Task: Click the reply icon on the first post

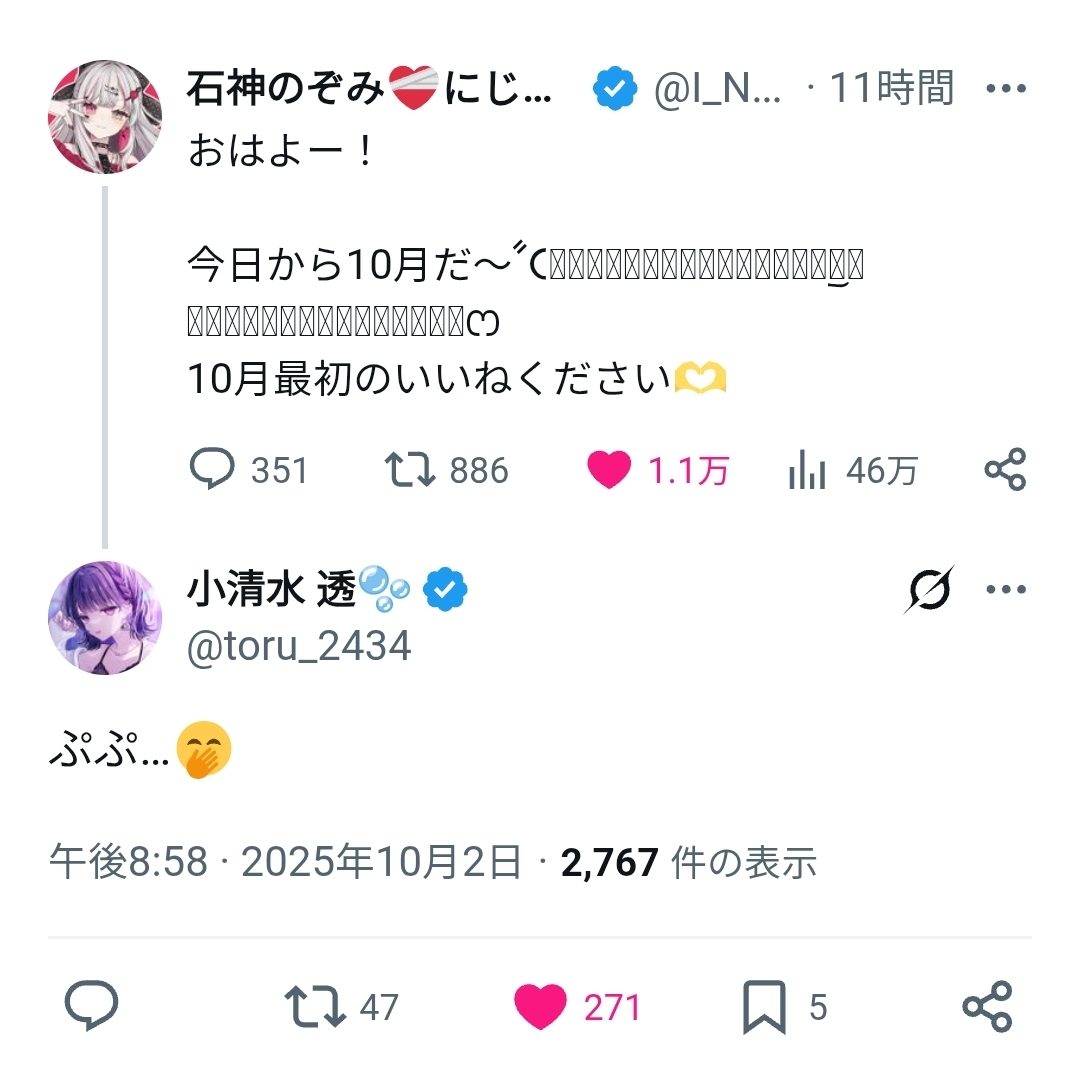Action: (x=211, y=469)
